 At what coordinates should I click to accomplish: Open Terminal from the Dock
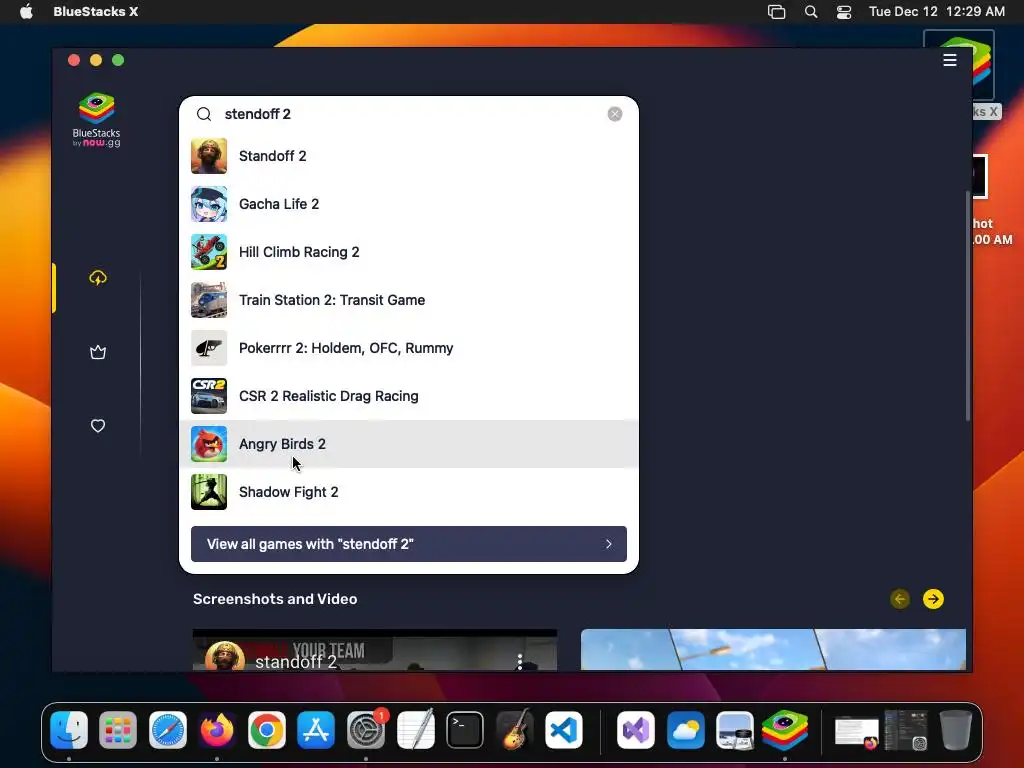pos(465,729)
